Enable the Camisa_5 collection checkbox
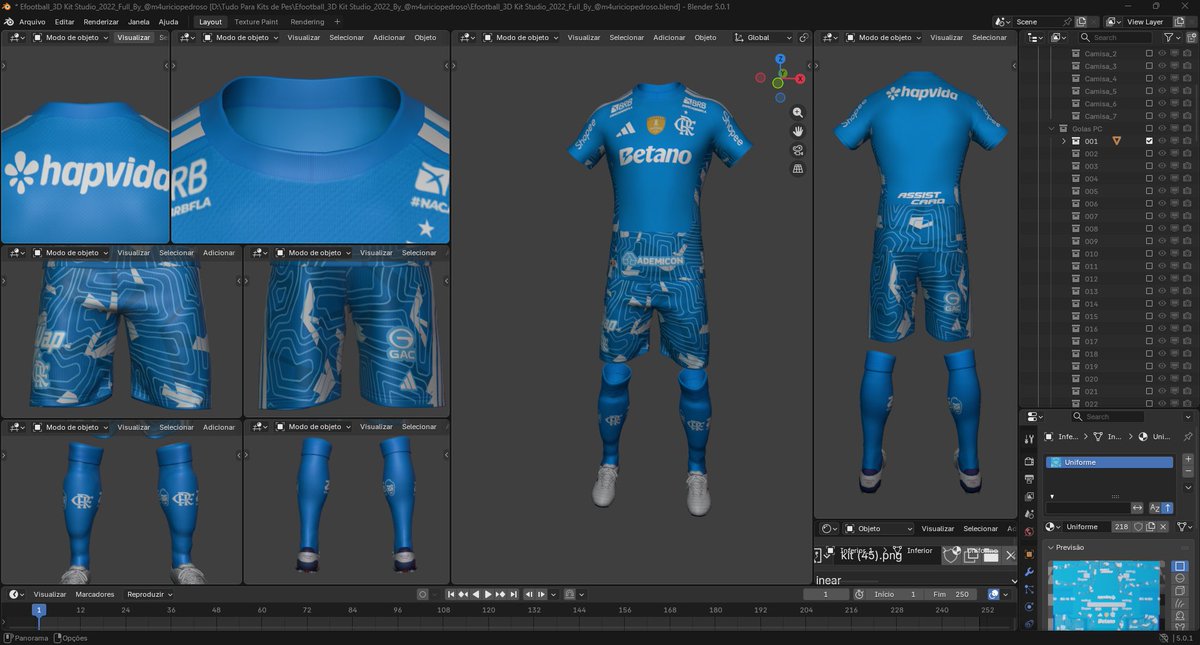Image resolution: width=1200 pixels, height=645 pixels. (1149, 91)
